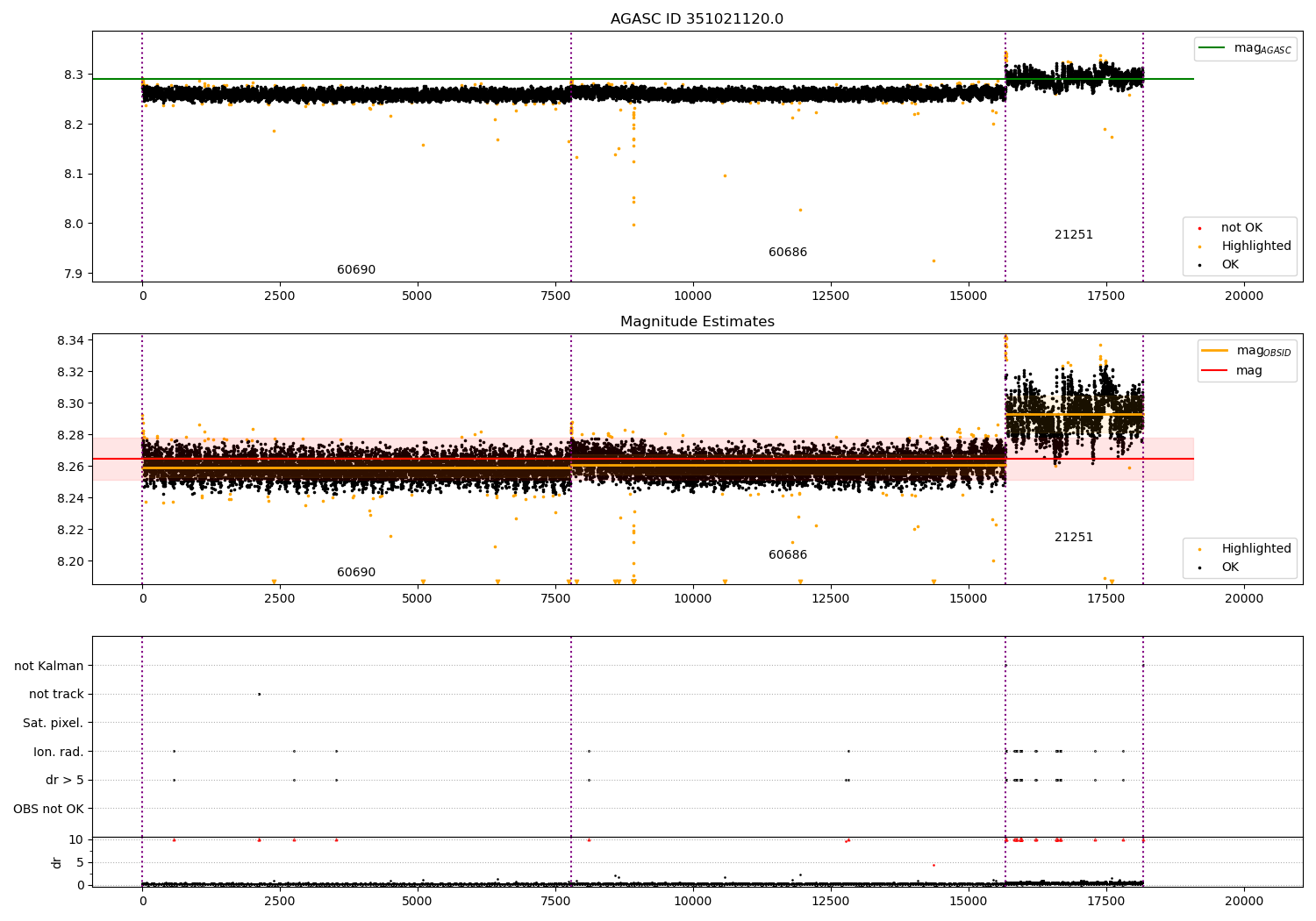
Task: Select 'not OK' in the top panel legend
Action: point(1241,227)
